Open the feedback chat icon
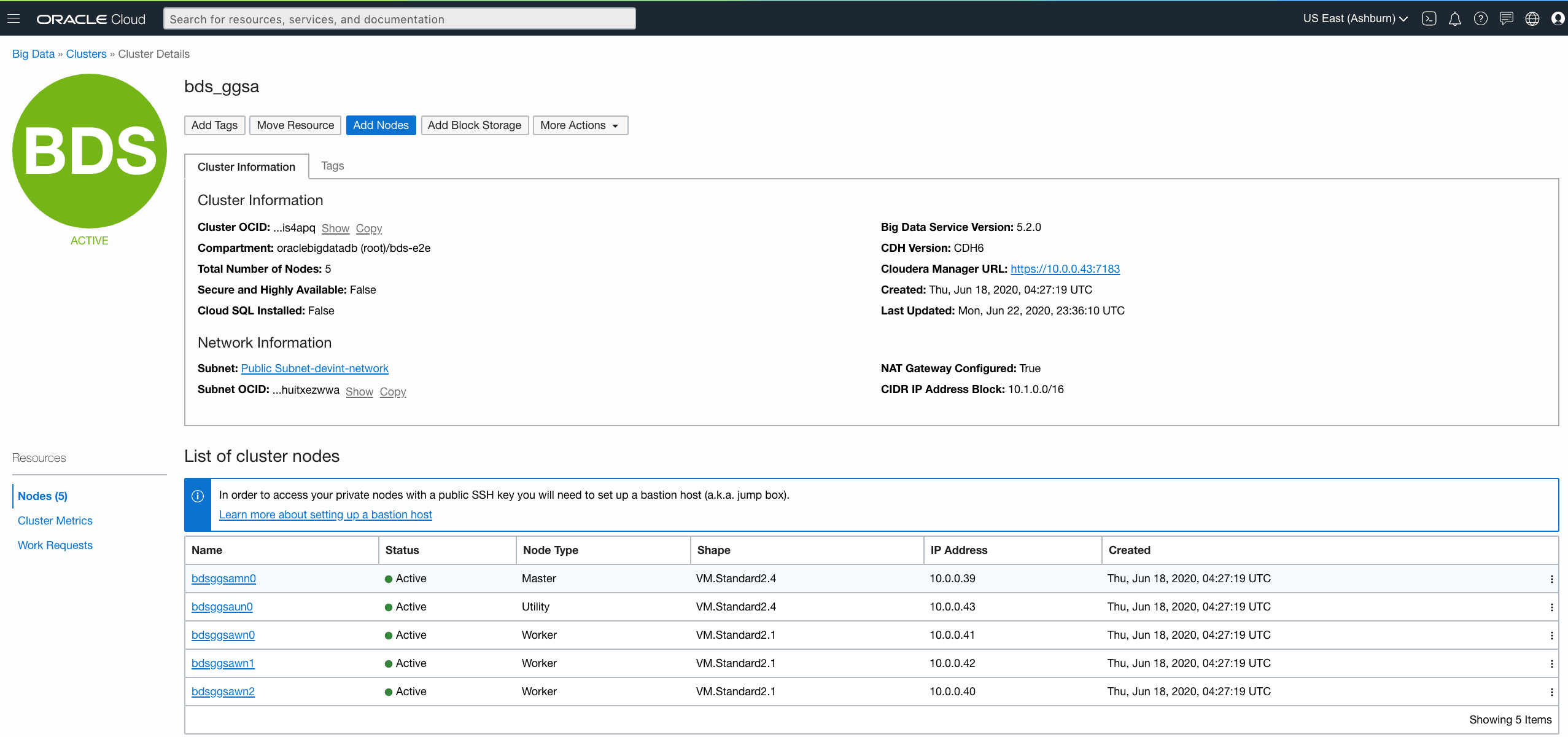This screenshot has height=737, width=1568. coord(1506,18)
